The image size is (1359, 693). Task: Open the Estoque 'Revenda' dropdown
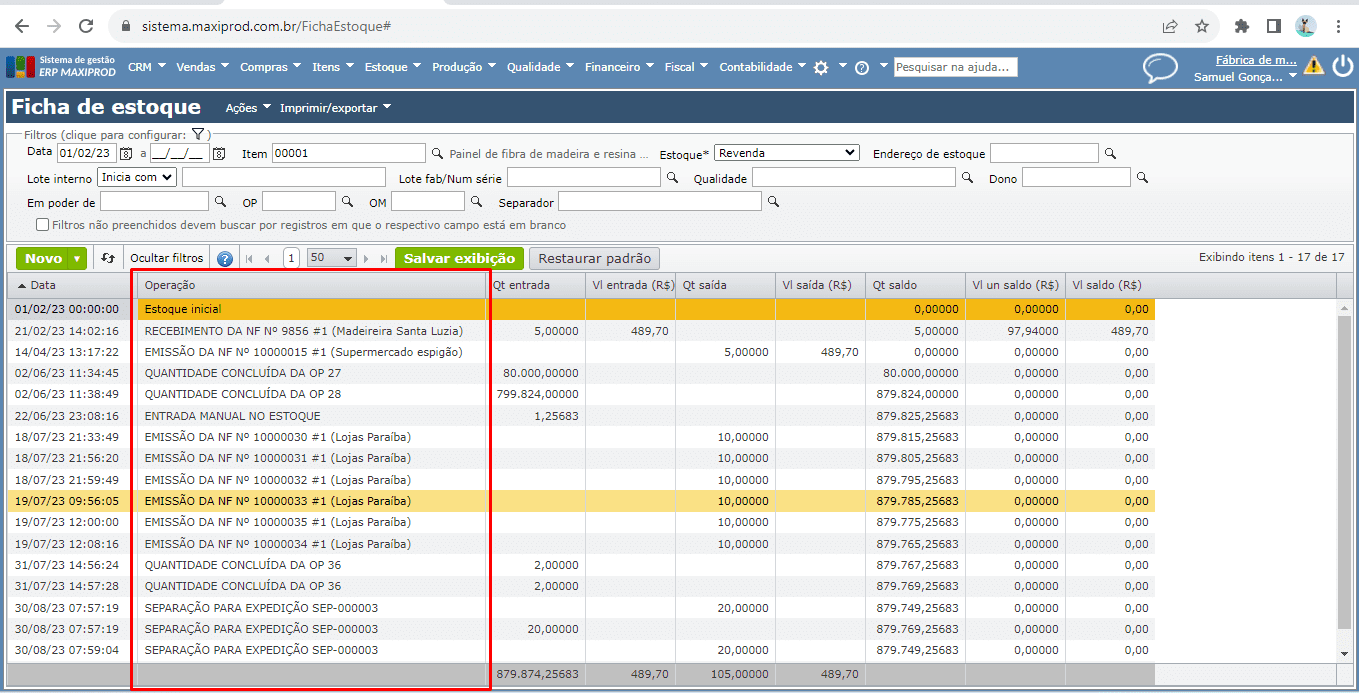(786, 153)
